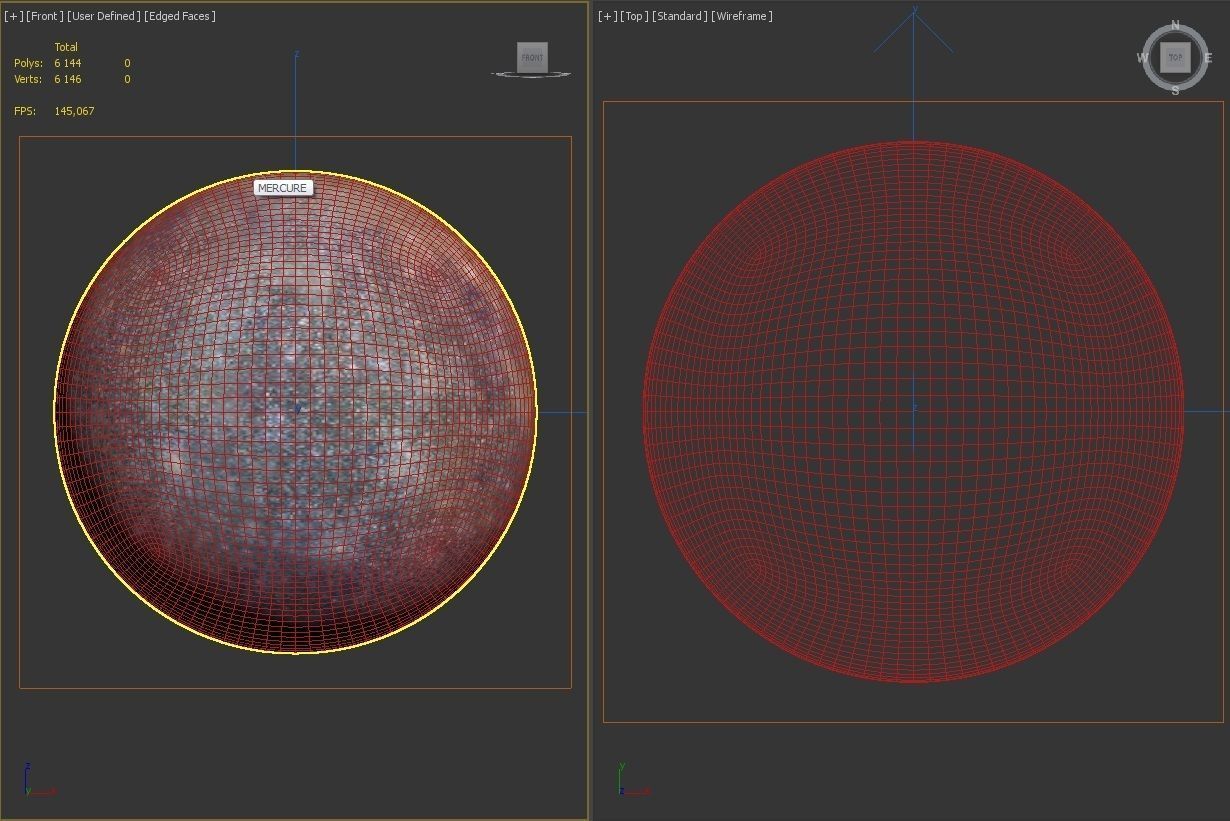Click the MERCURE object name tooltip
Image resolution: width=1230 pixels, height=821 pixels.
[282, 188]
